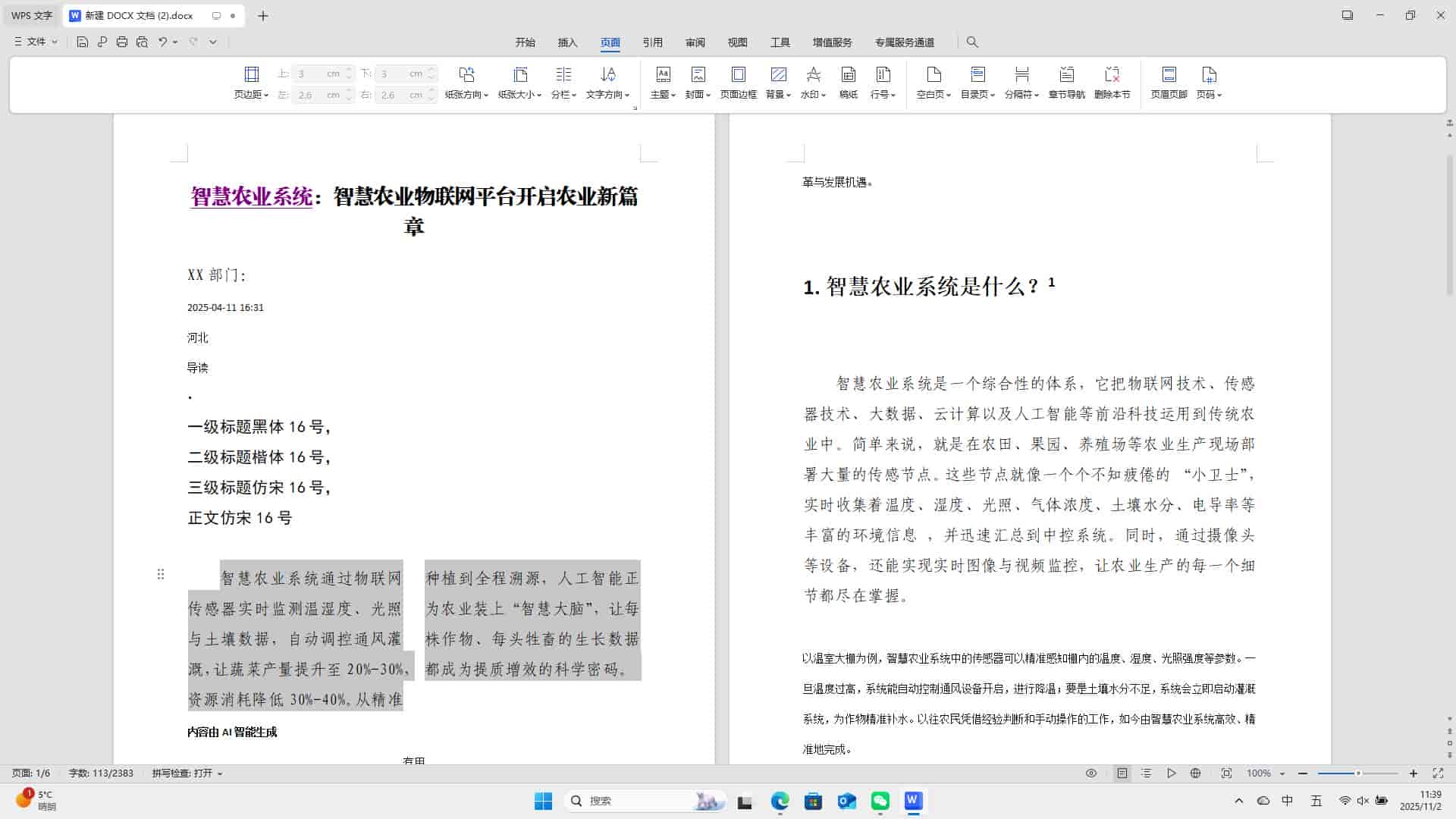Click the 删除本节 delete section icon
The image size is (1456, 819).
point(1112,74)
